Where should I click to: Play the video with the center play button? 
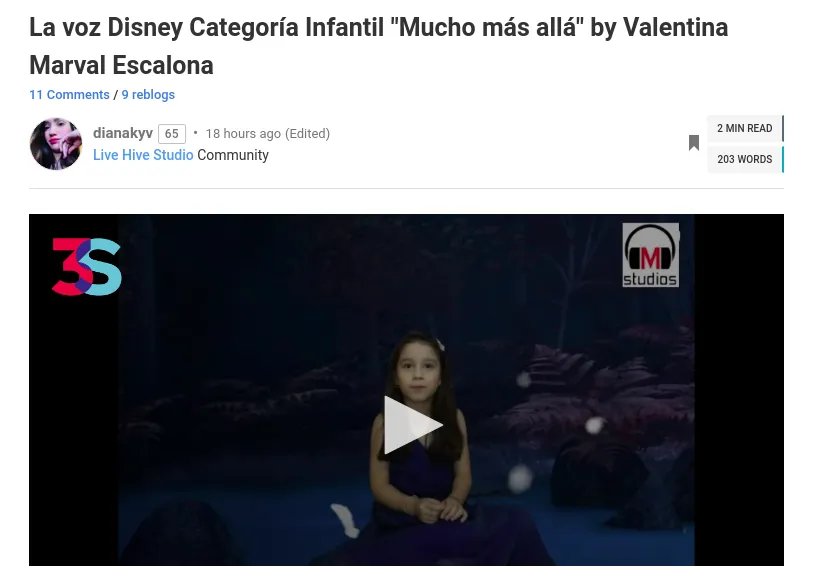tap(413, 424)
